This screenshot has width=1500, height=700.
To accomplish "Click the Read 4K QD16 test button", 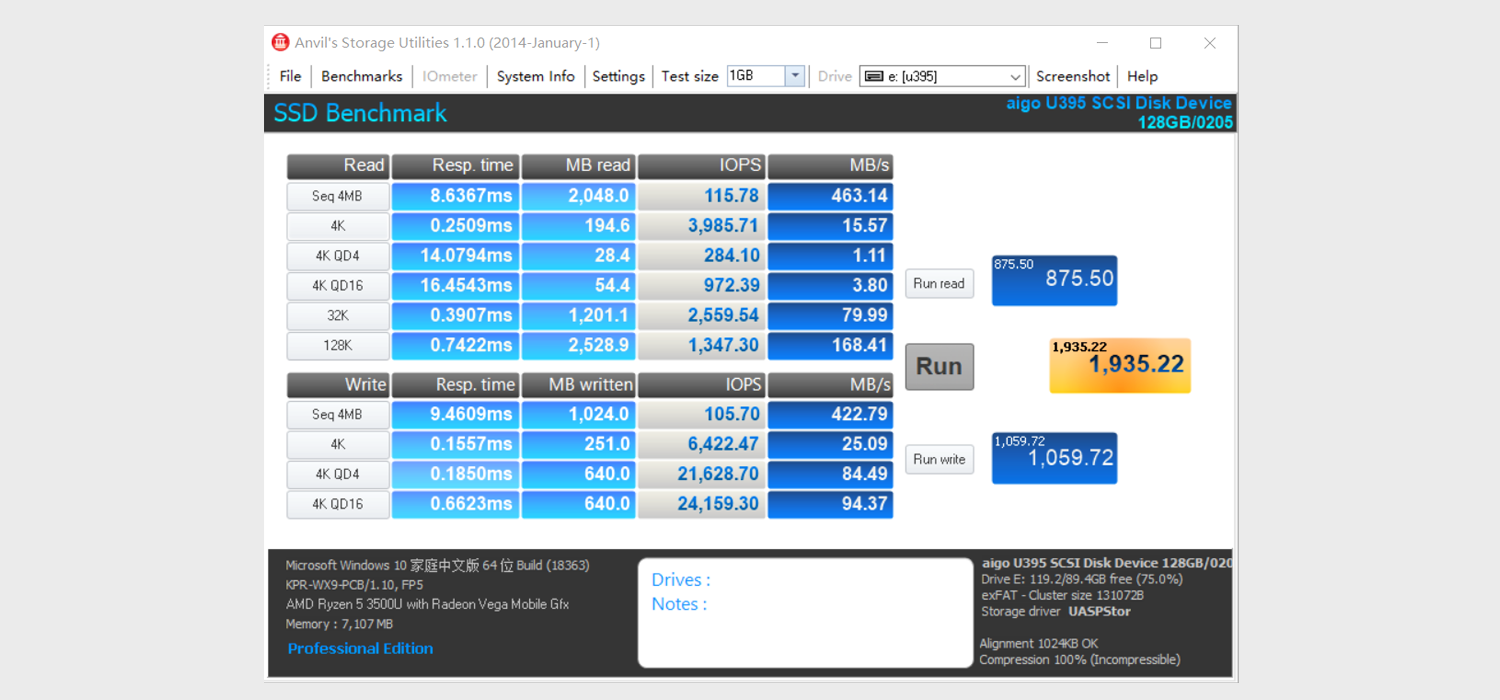I will (x=338, y=286).
